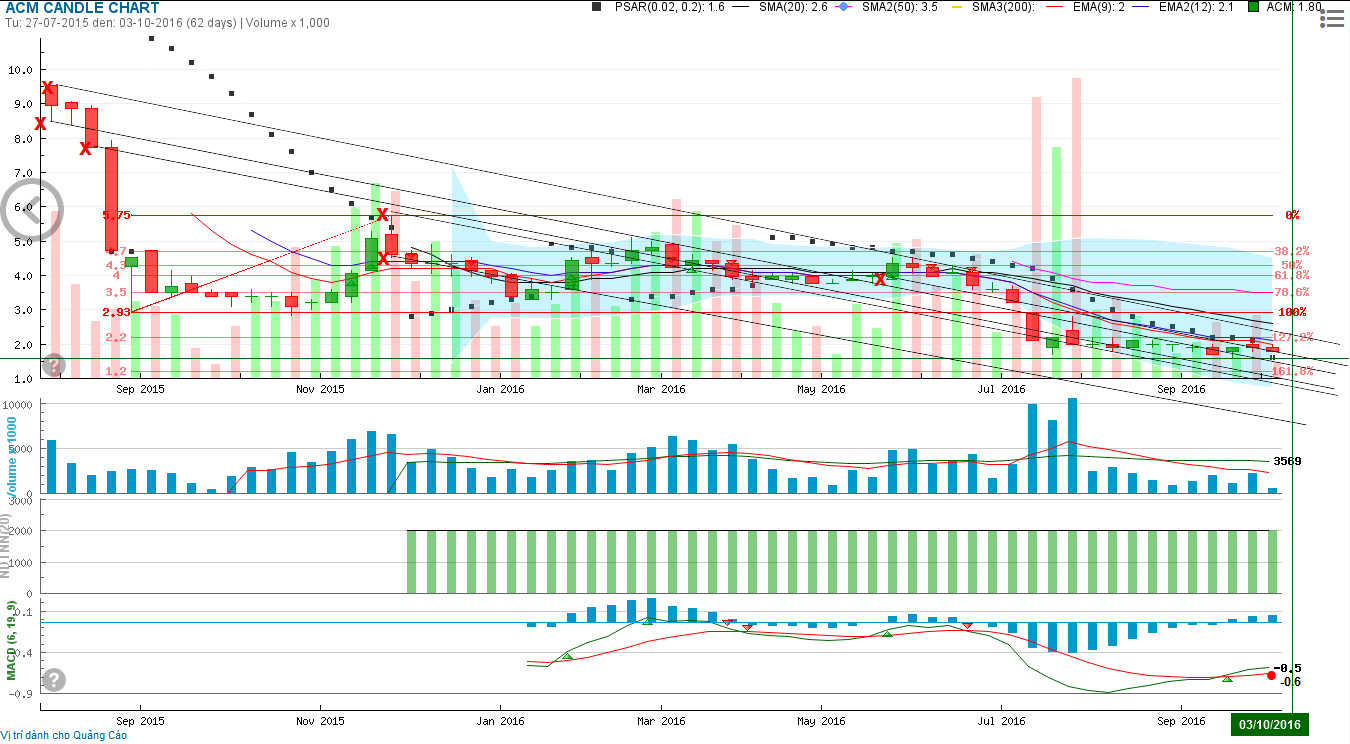
Task: Open help question mark in MACD panel
Action: pos(54,680)
